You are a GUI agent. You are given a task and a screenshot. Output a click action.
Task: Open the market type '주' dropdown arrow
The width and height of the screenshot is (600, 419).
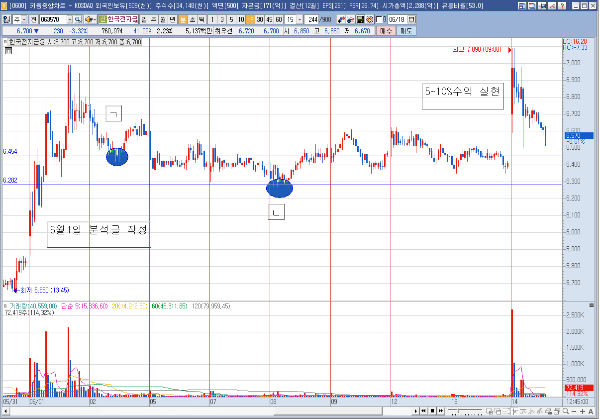(x=24, y=20)
